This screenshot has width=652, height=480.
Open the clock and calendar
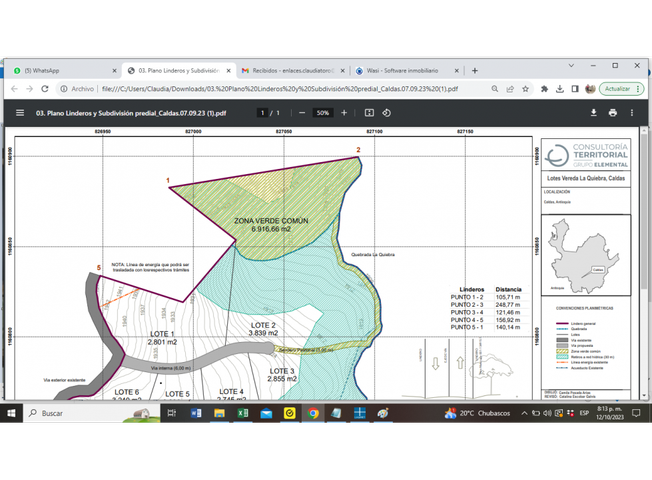click(x=610, y=413)
